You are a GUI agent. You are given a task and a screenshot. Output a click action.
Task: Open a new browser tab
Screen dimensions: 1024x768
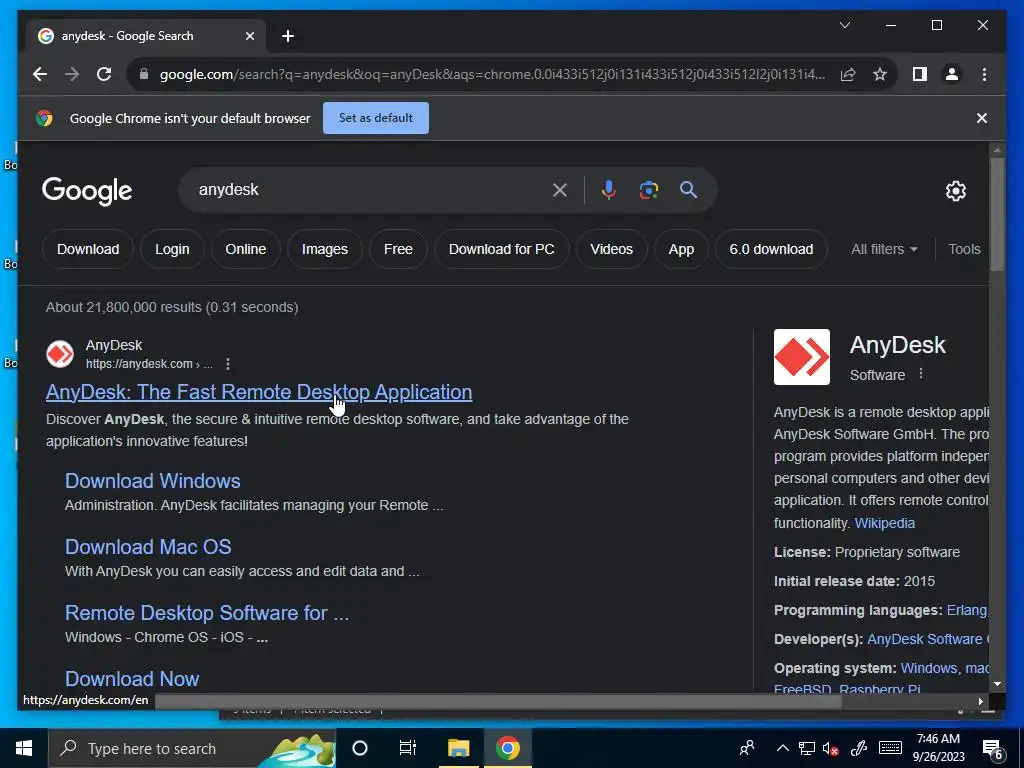(288, 36)
